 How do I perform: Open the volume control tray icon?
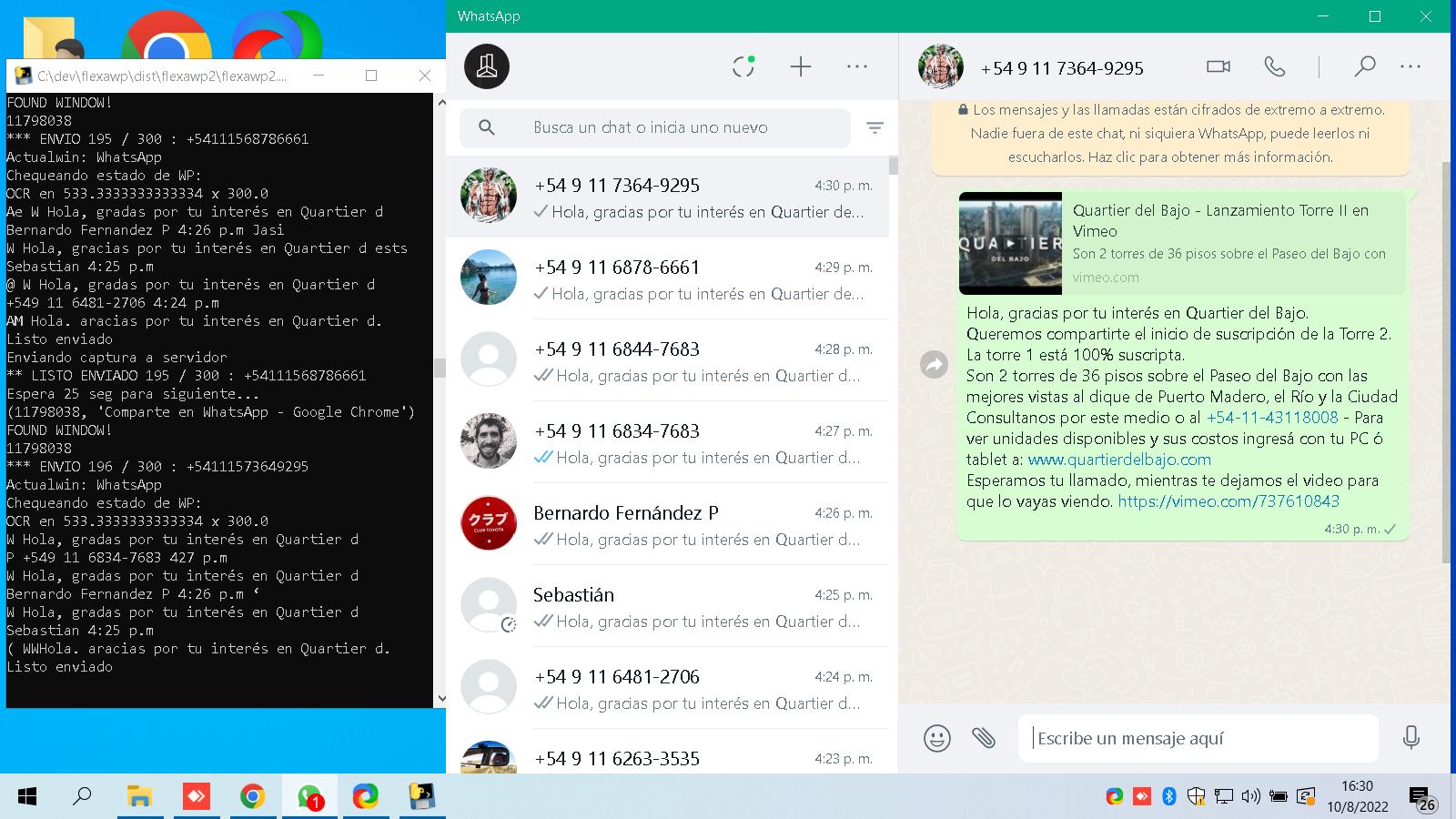(1251, 797)
